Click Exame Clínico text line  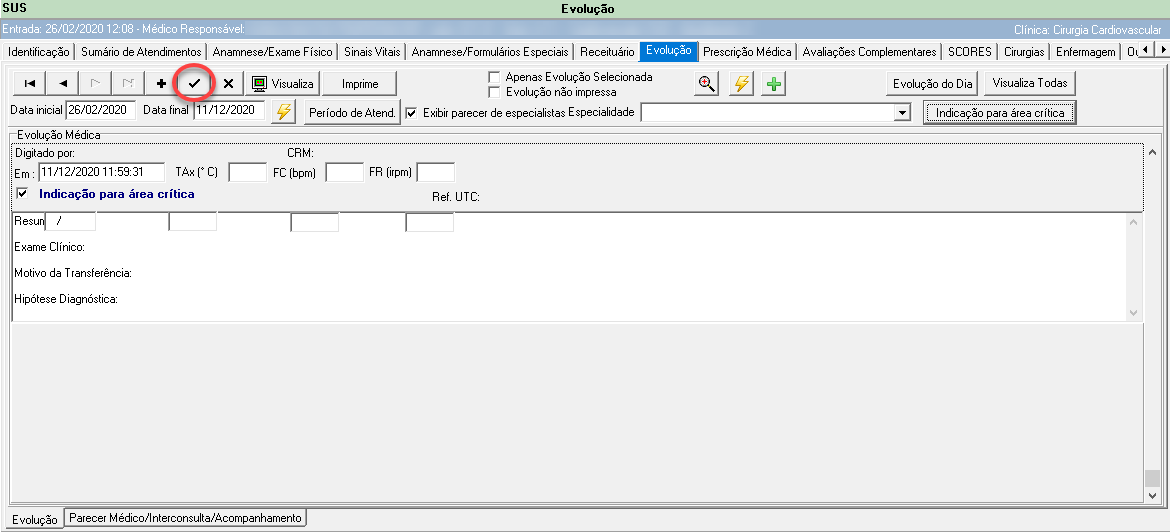point(49,246)
